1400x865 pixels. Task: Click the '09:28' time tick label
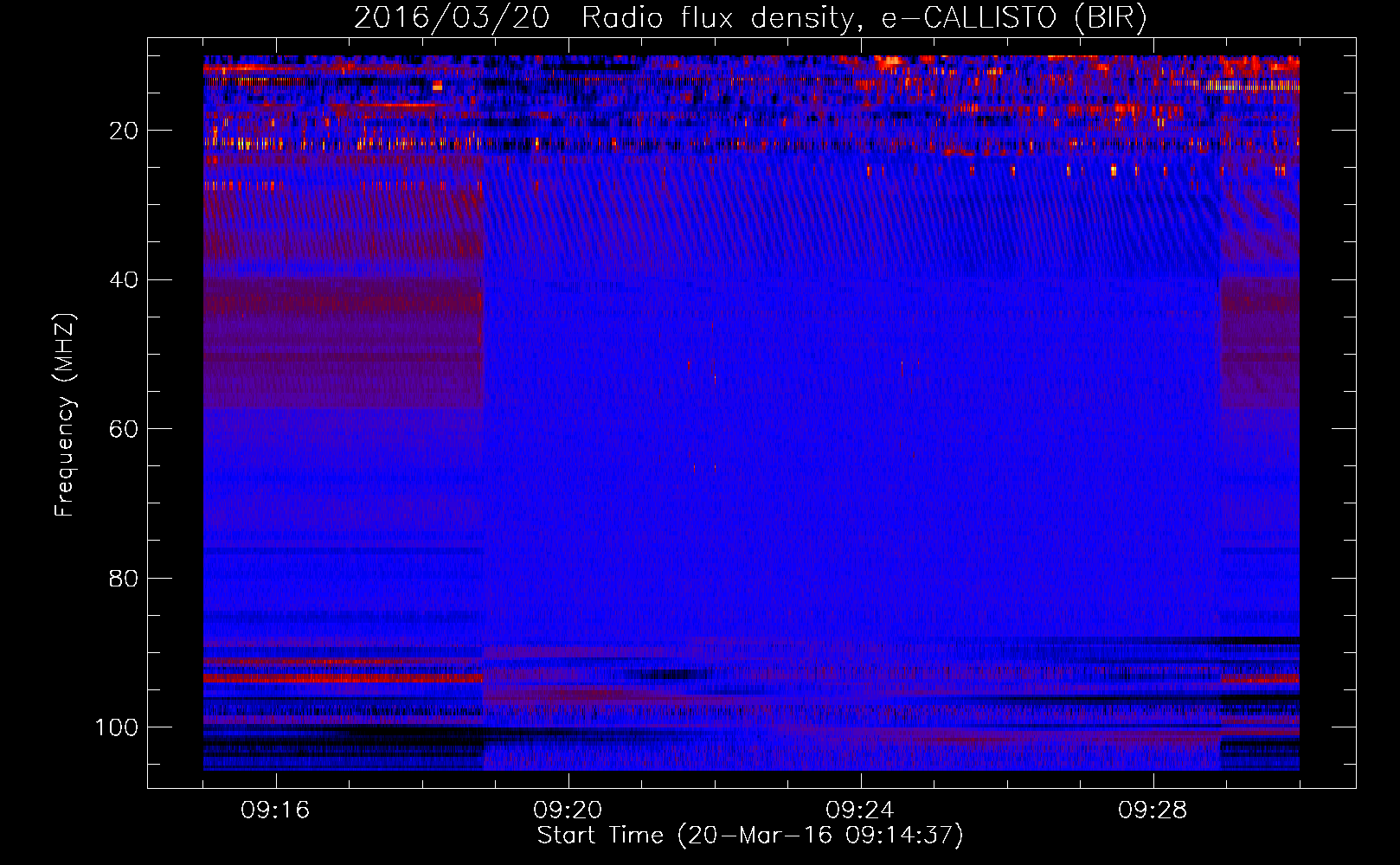[1153, 811]
